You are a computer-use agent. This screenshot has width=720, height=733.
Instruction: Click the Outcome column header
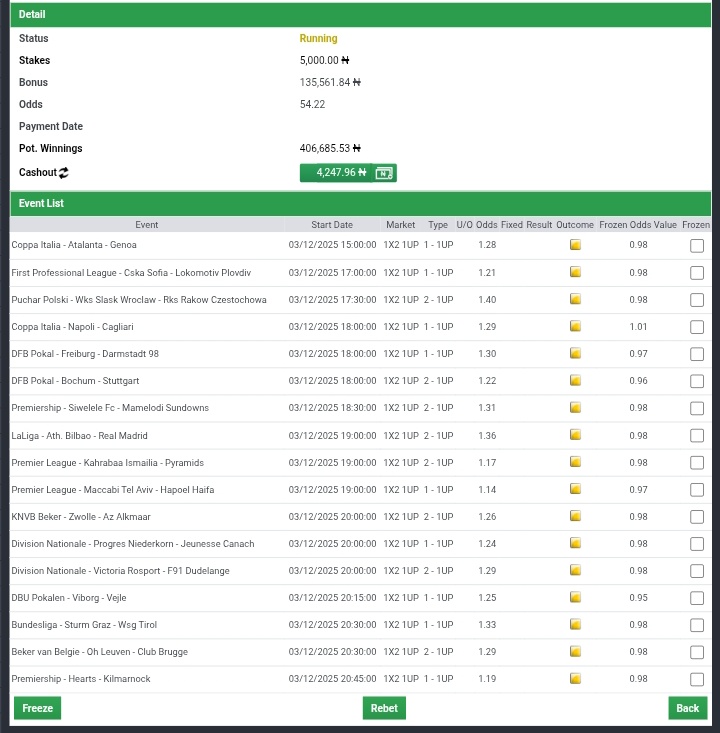click(575, 225)
